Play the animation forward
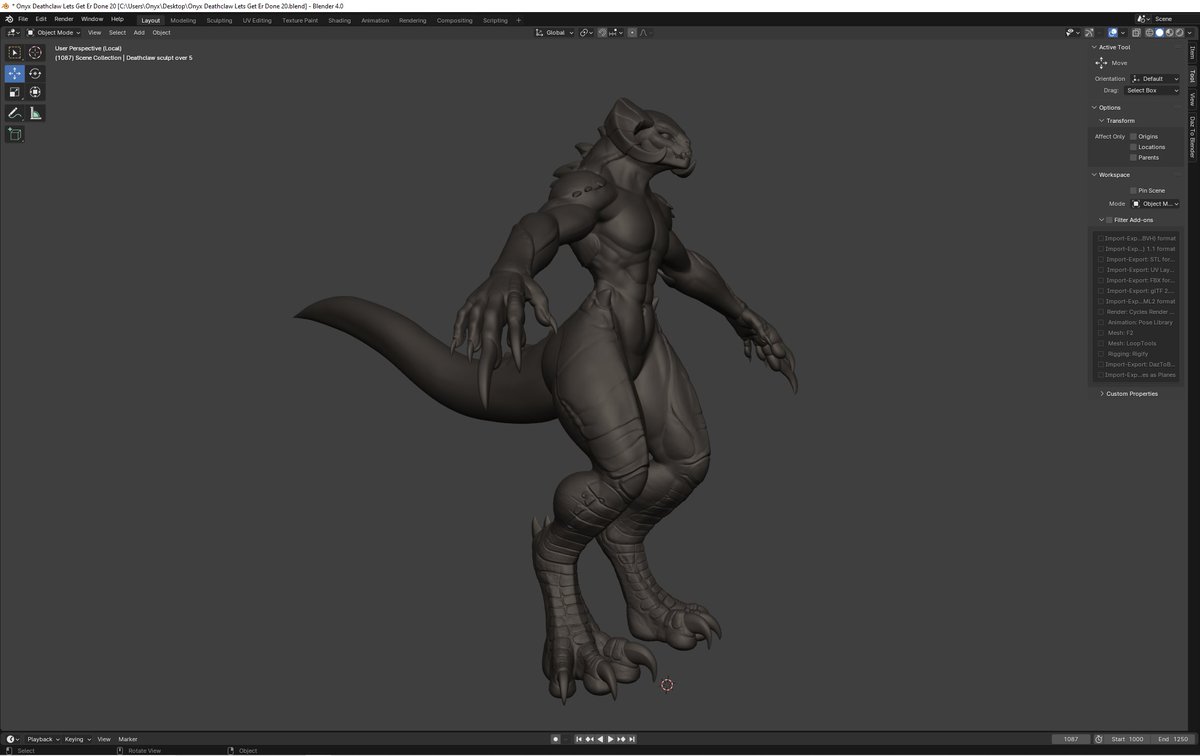The height and width of the screenshot is (756, 1200). [x=611, y=739]
